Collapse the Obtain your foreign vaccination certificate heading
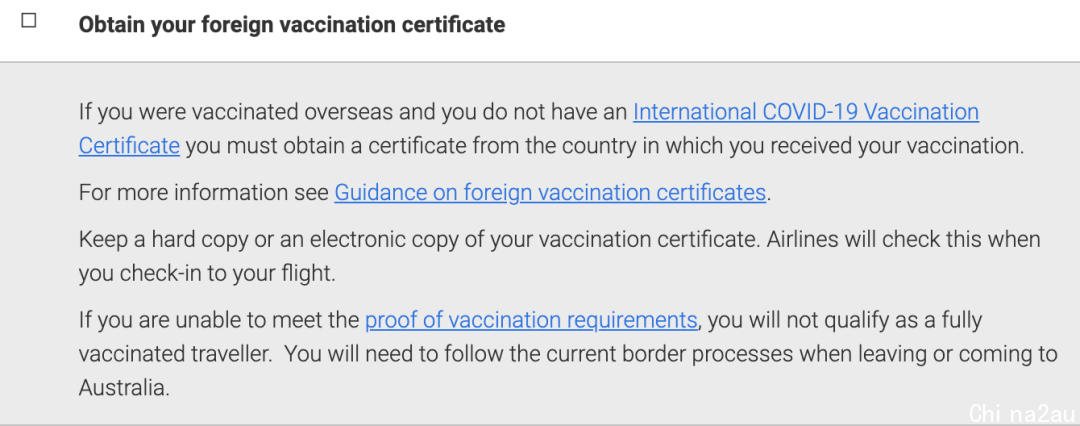 291,25
